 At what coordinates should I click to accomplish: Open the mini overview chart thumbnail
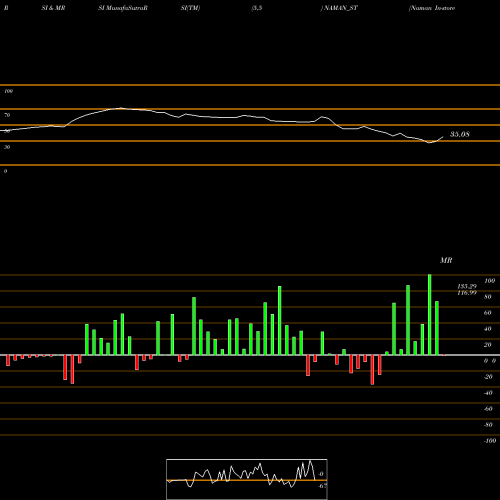tap(247, 479)
